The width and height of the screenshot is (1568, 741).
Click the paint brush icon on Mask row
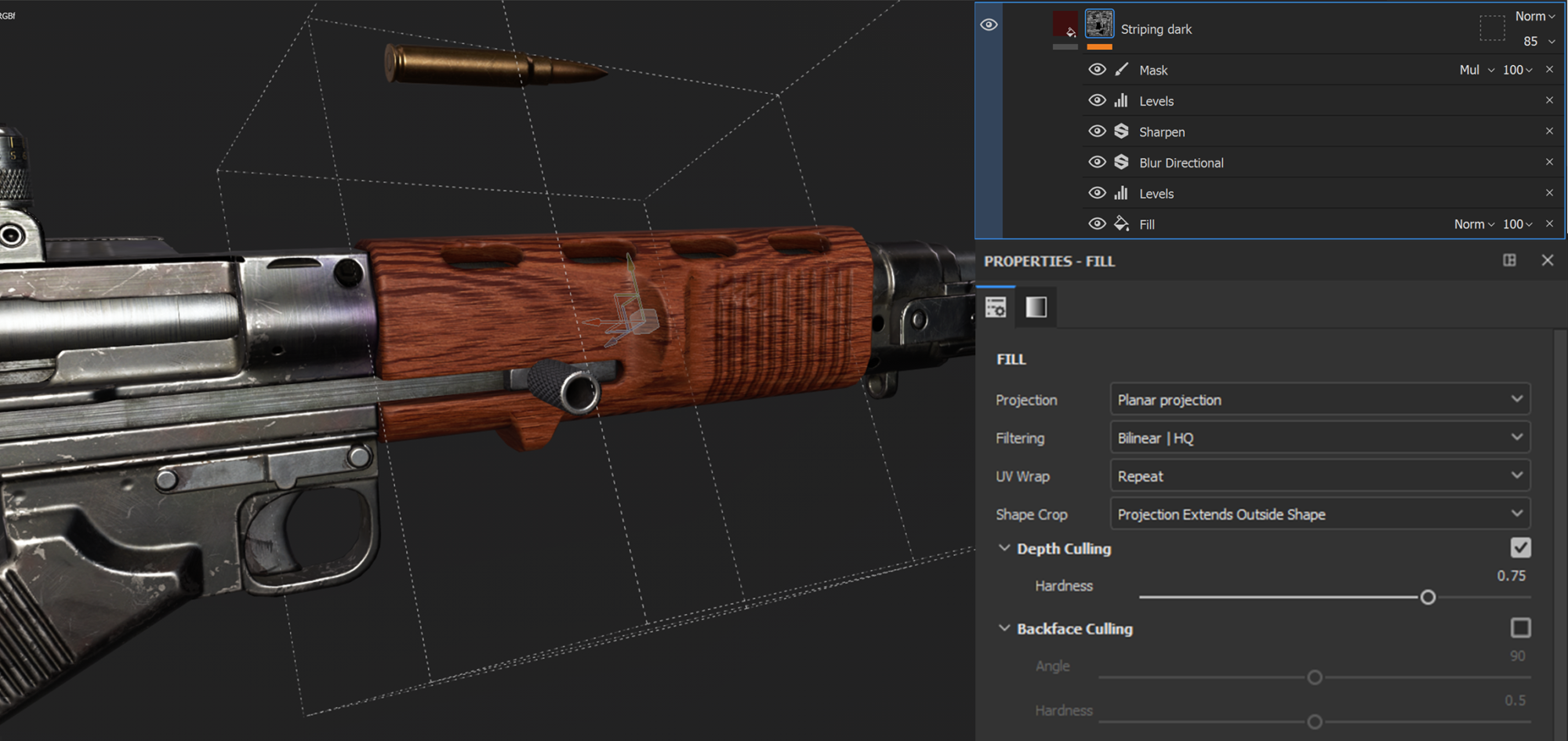click(x=1122, y=70)
